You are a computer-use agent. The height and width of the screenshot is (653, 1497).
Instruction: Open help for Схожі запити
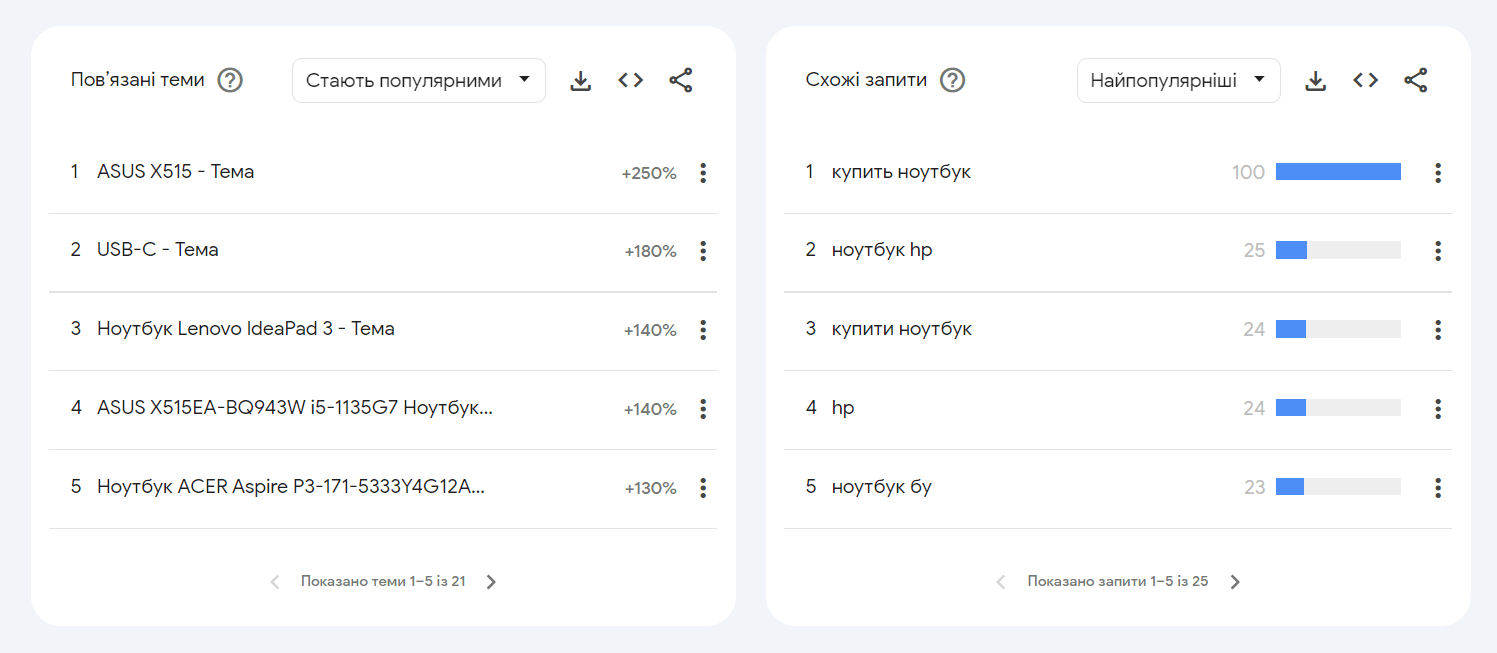(x=953, y=80)
